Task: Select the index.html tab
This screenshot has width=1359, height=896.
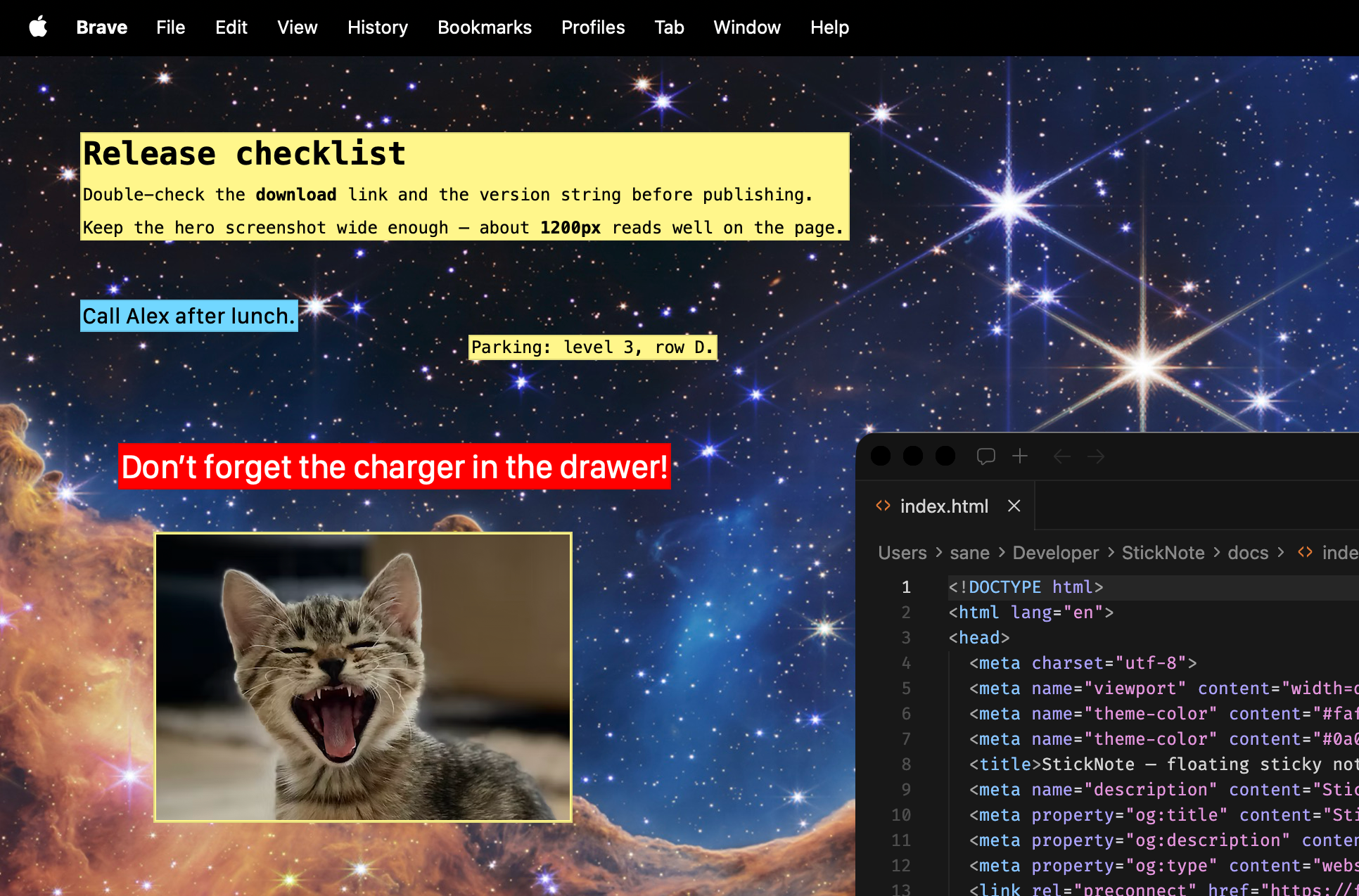Action: coord(945,506)
